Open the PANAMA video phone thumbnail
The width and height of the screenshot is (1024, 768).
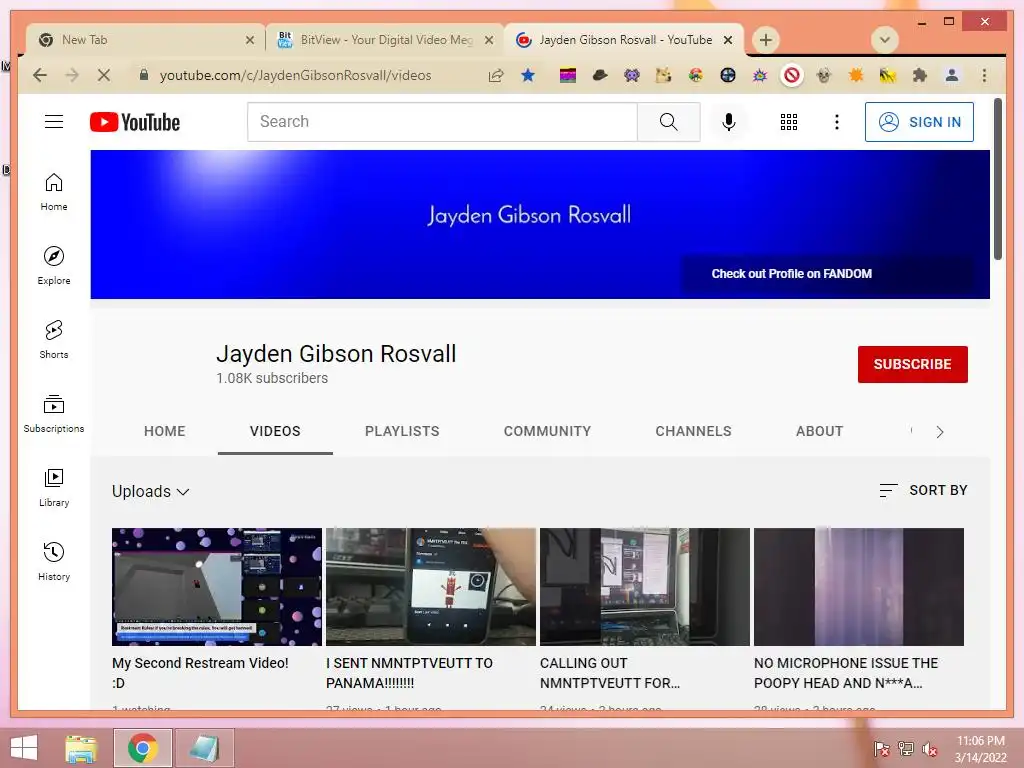(x=430, y=586)
